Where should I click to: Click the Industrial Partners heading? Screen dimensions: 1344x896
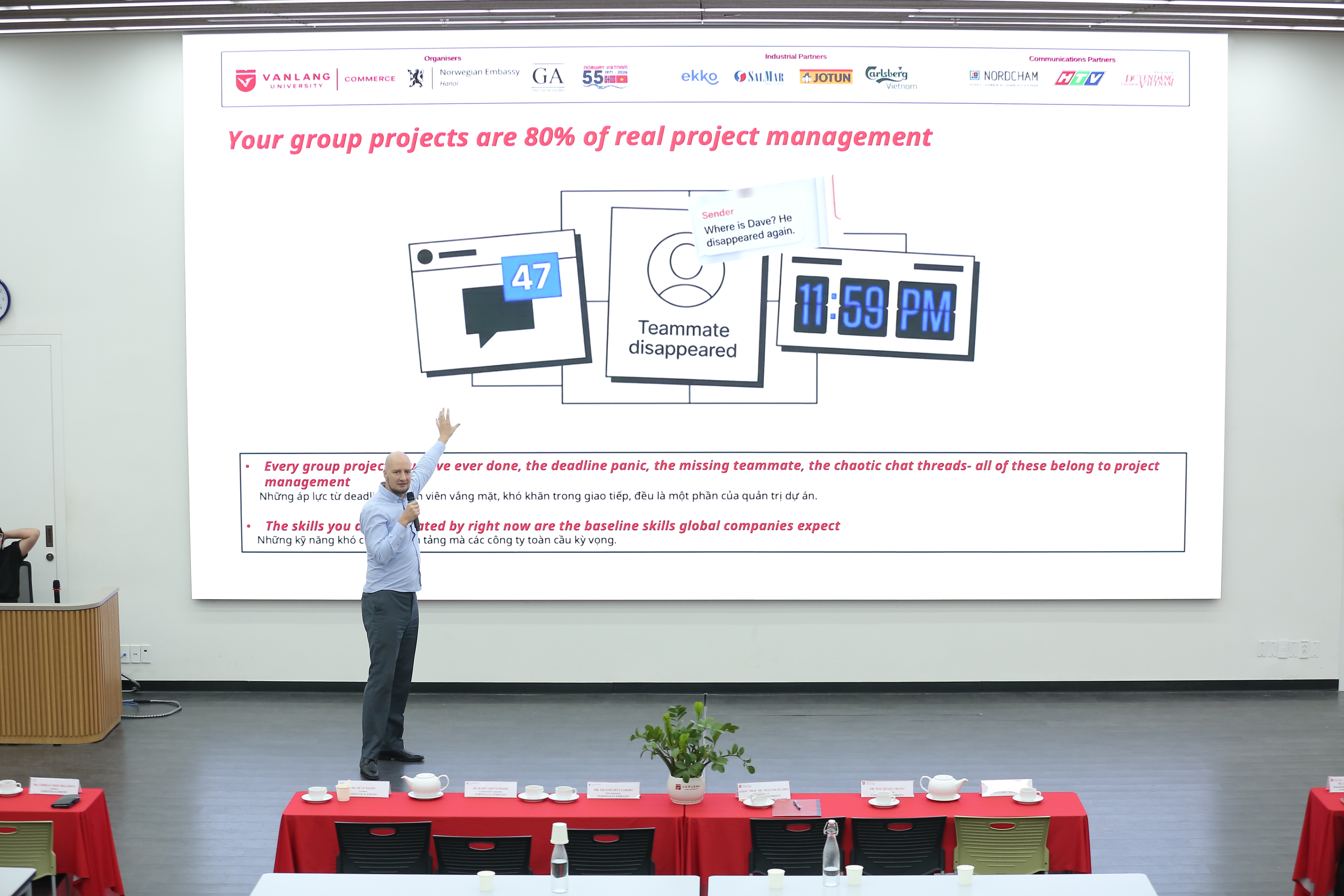pyautogui.click(x=795, y=56)
